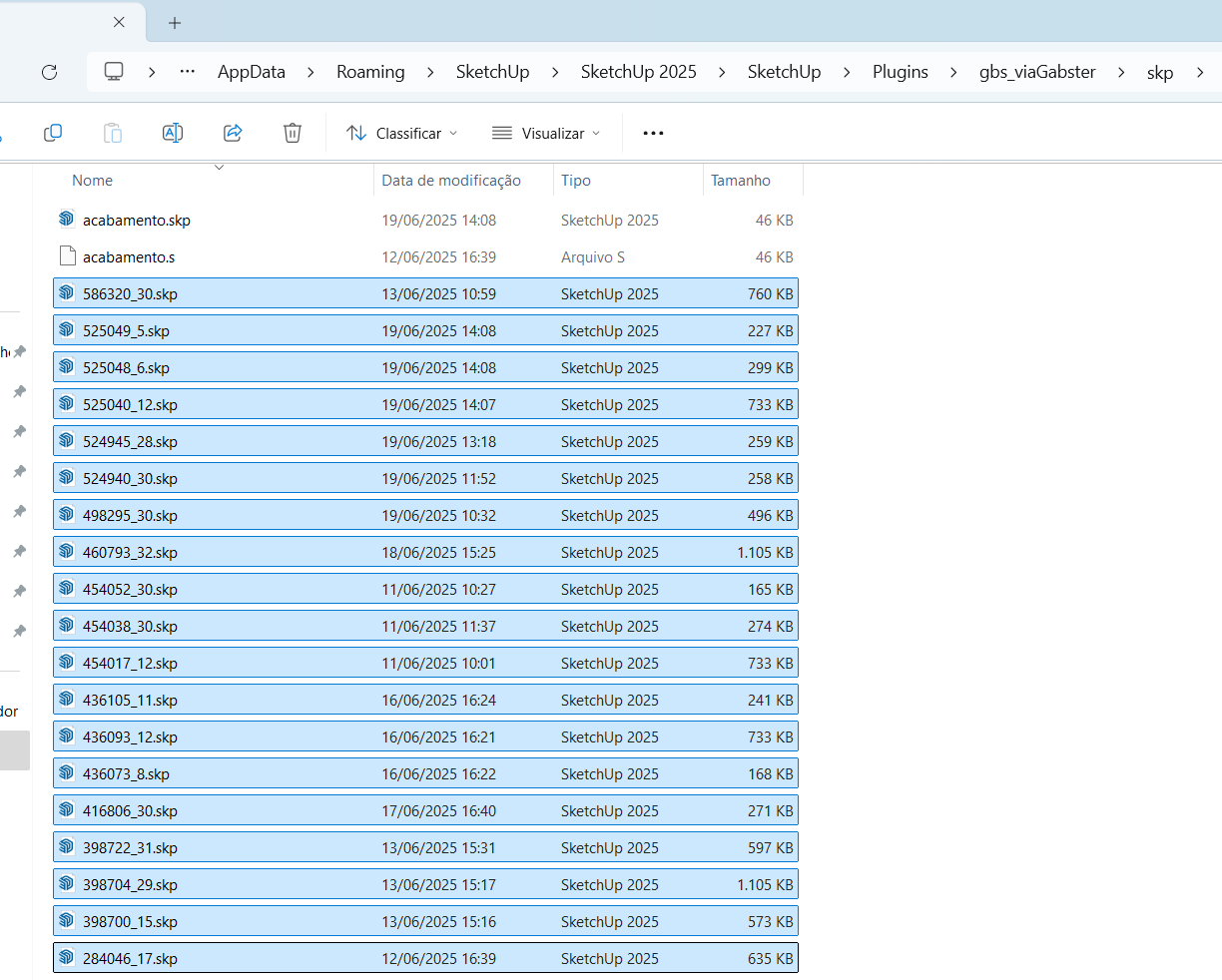Click the SketchUp icon of 525049_5.skp
This screenshot has height=980, width=1222.
pos(67,329)
